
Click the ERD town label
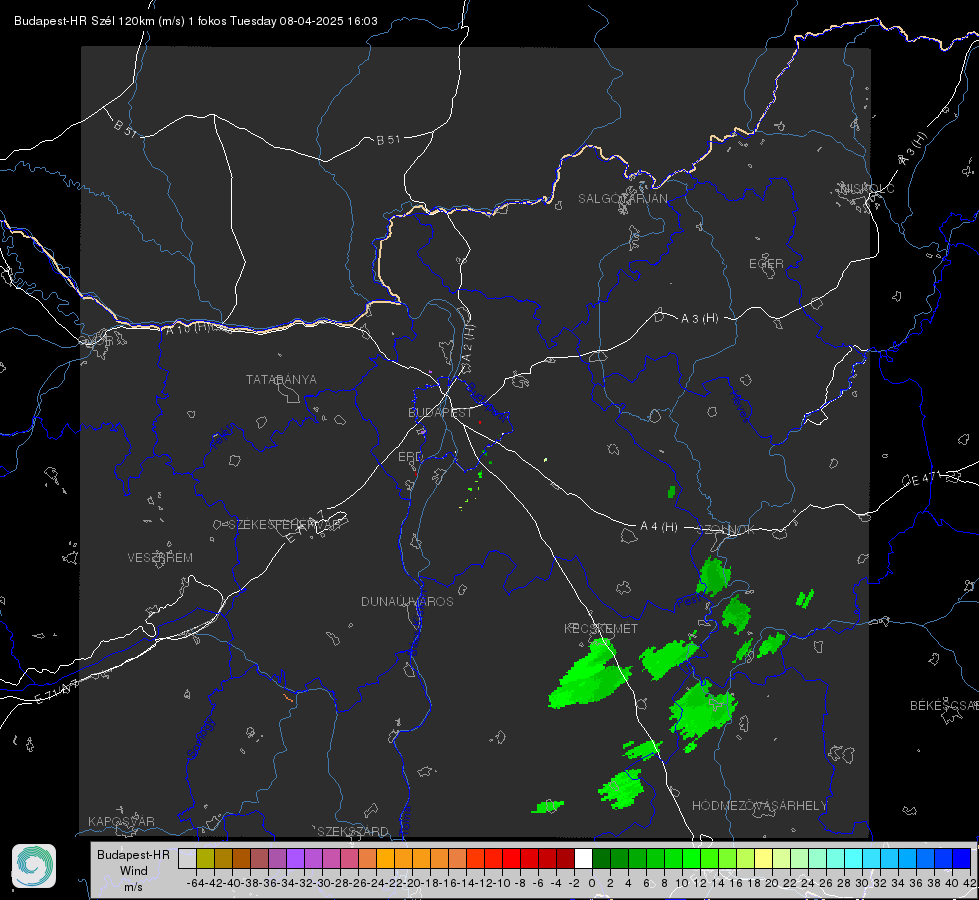(410, 457)
